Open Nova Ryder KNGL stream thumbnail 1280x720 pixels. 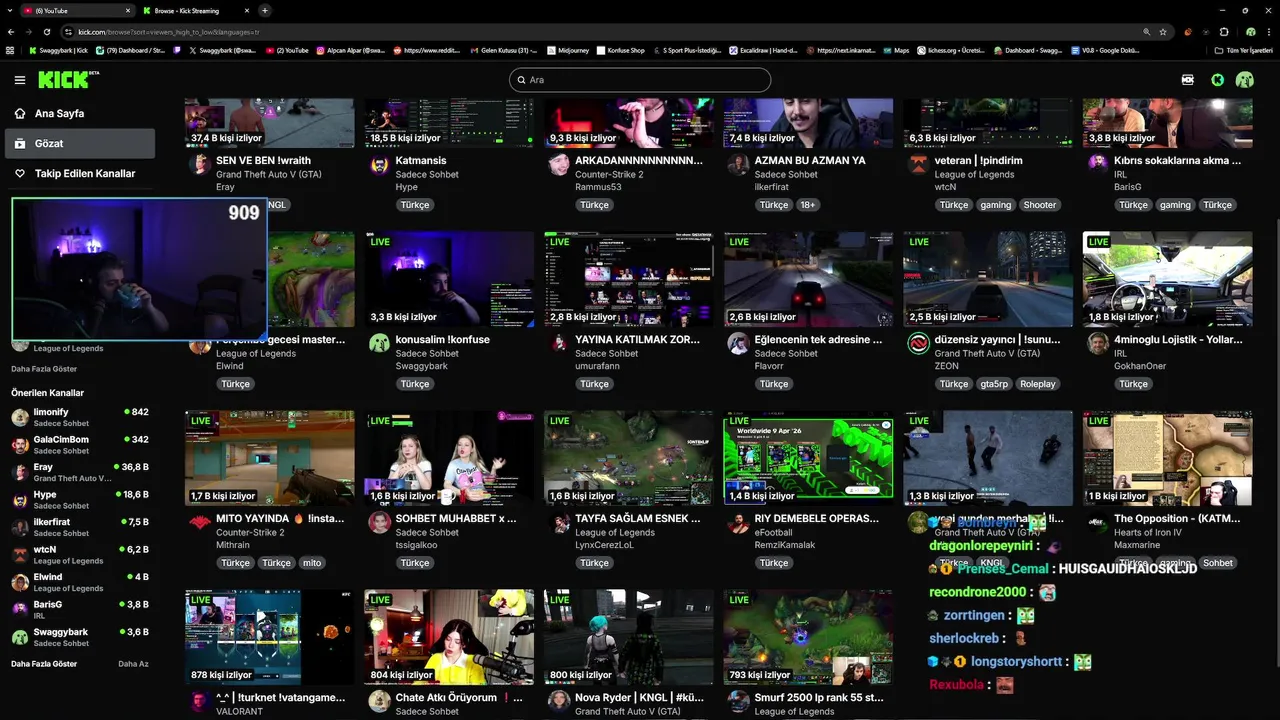[629, 637]
